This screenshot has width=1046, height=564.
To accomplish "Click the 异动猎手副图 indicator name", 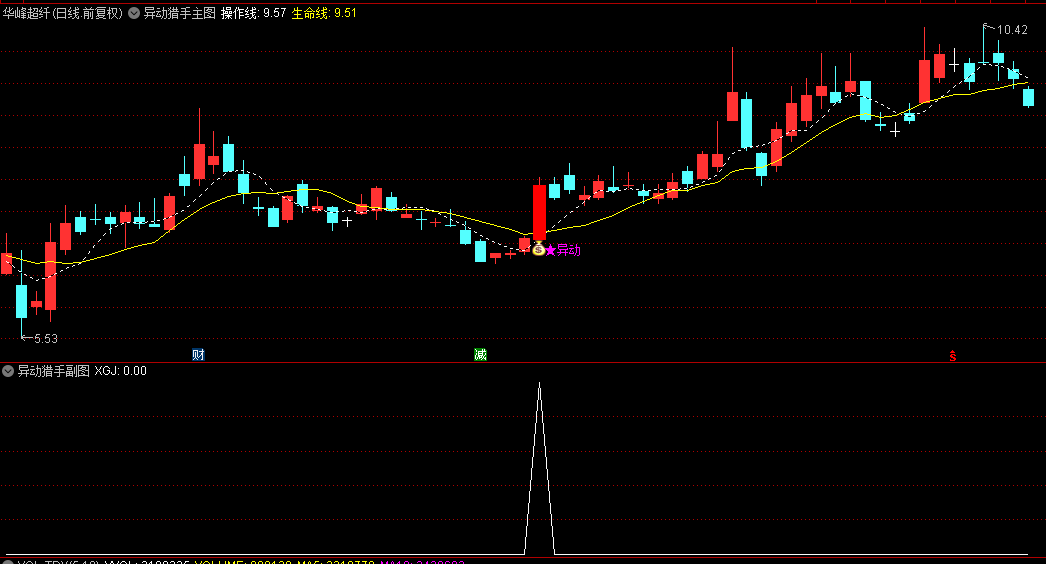I will pyautogui.click(x=53, y=371).
